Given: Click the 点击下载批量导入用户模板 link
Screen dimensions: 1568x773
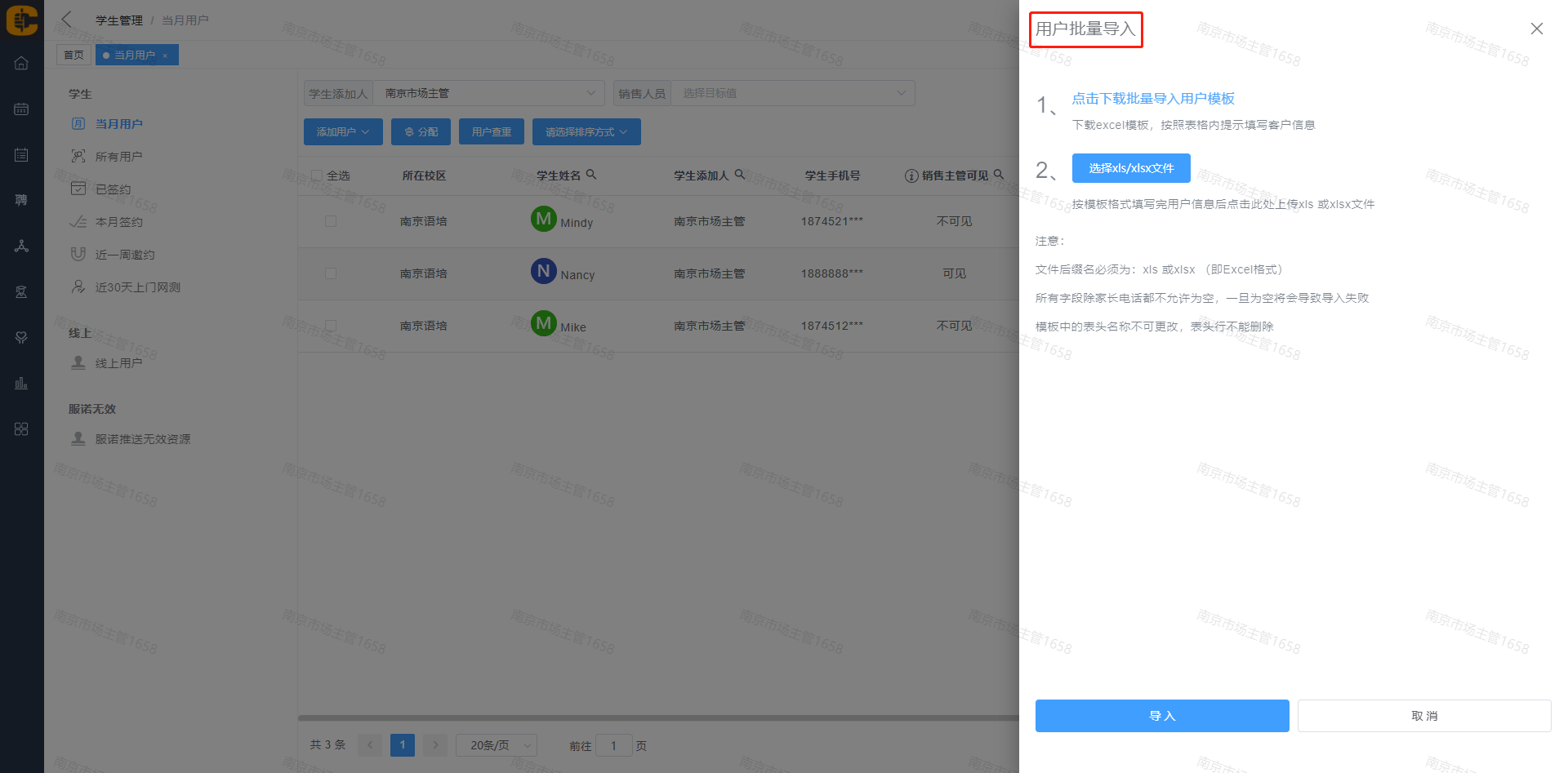Looking at the screenshot, I should pyautogui.click(x=1152, y=99).
